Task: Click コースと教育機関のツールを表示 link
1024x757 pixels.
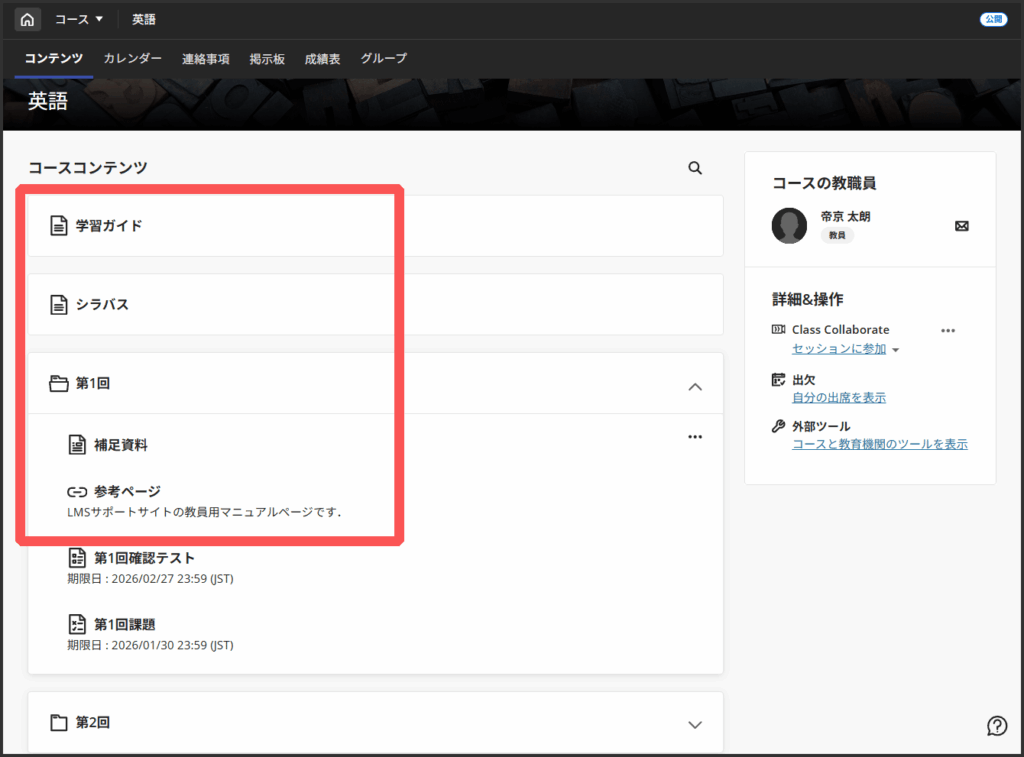Action: tap(879, 444)
